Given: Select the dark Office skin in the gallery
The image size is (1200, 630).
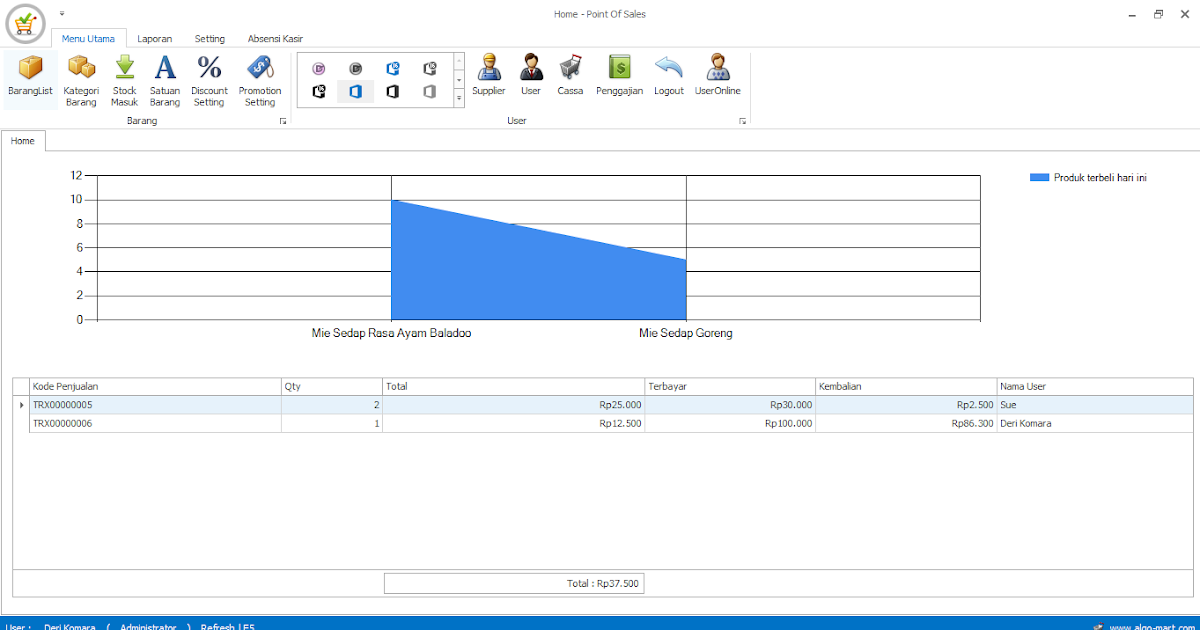Looking at the screenshot, I should [392, 92].
